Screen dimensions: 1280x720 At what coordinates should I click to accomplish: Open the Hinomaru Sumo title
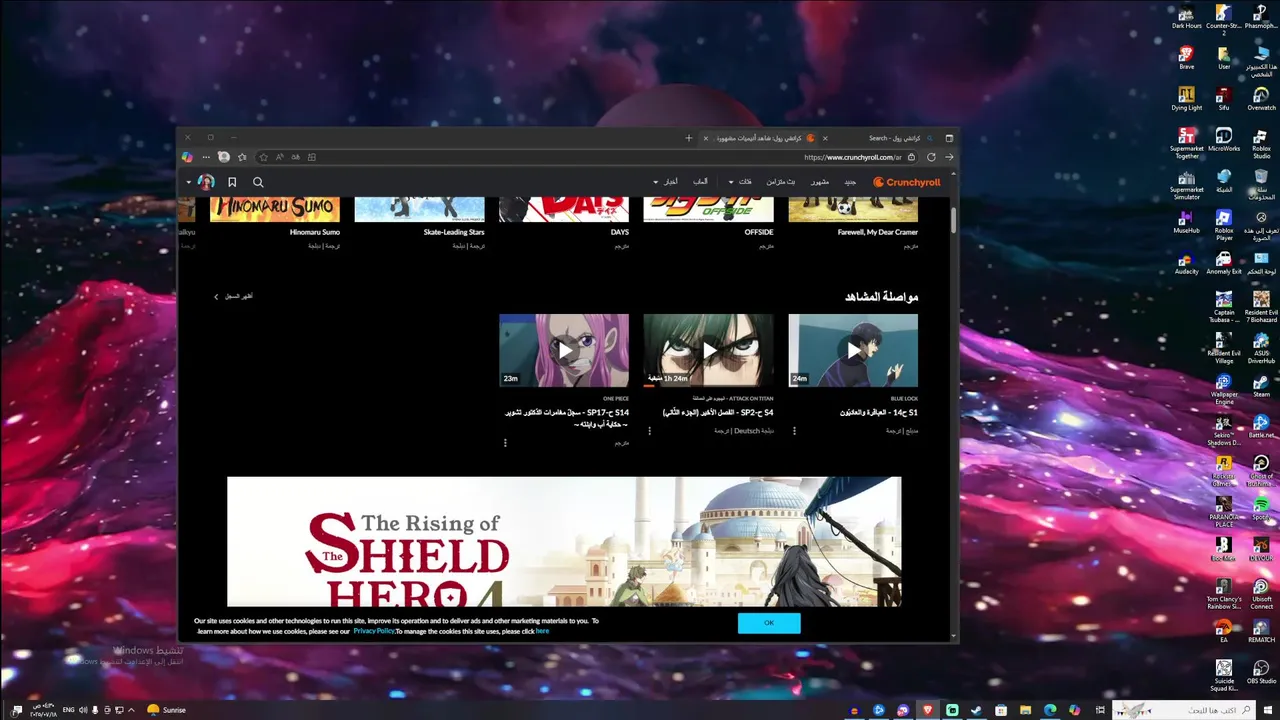315,232
